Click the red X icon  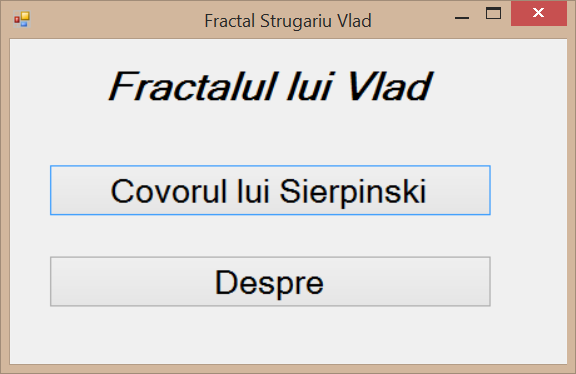539,13
